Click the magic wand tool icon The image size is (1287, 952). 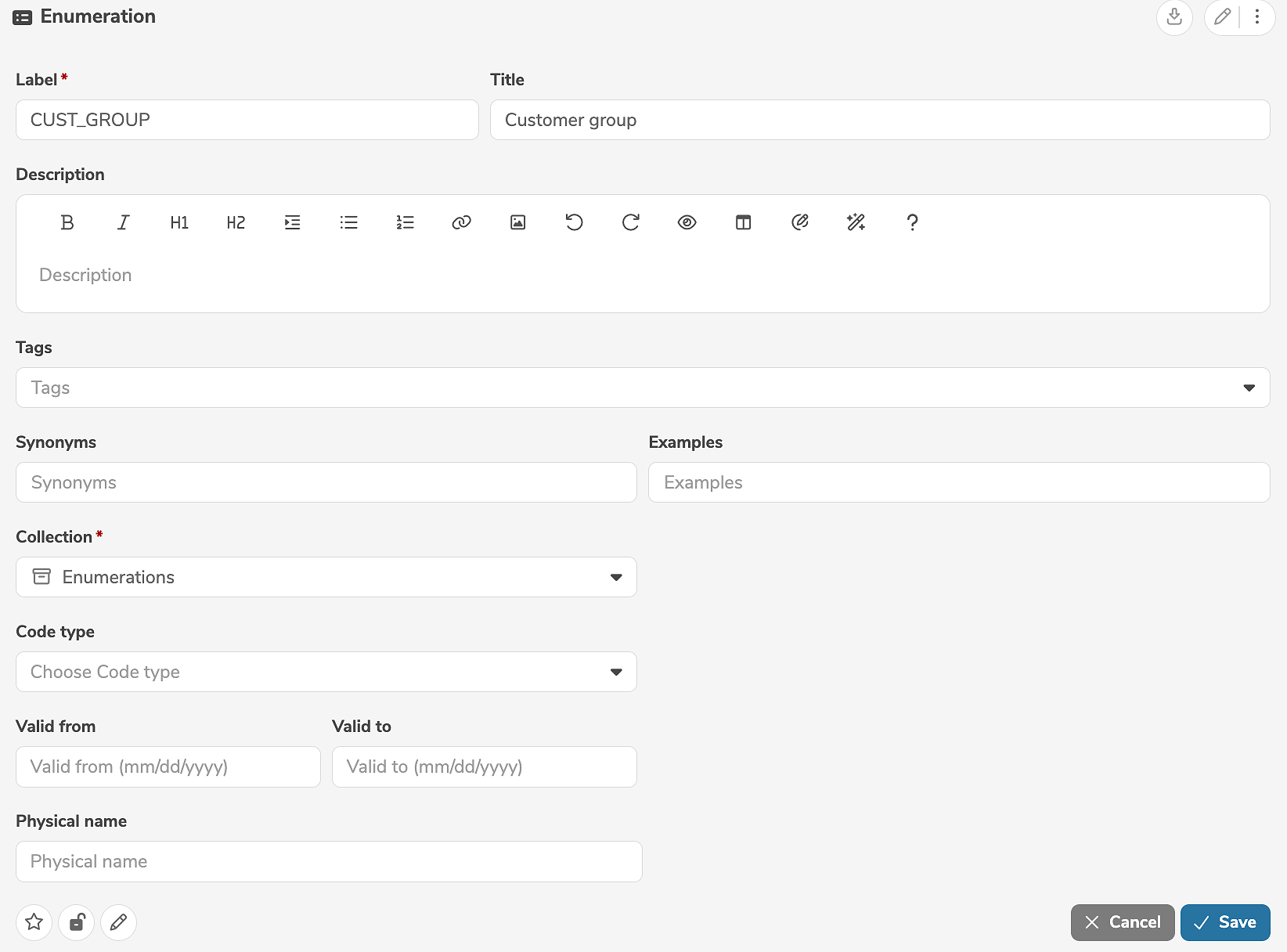pyautogui.click(x=856, y=222)
